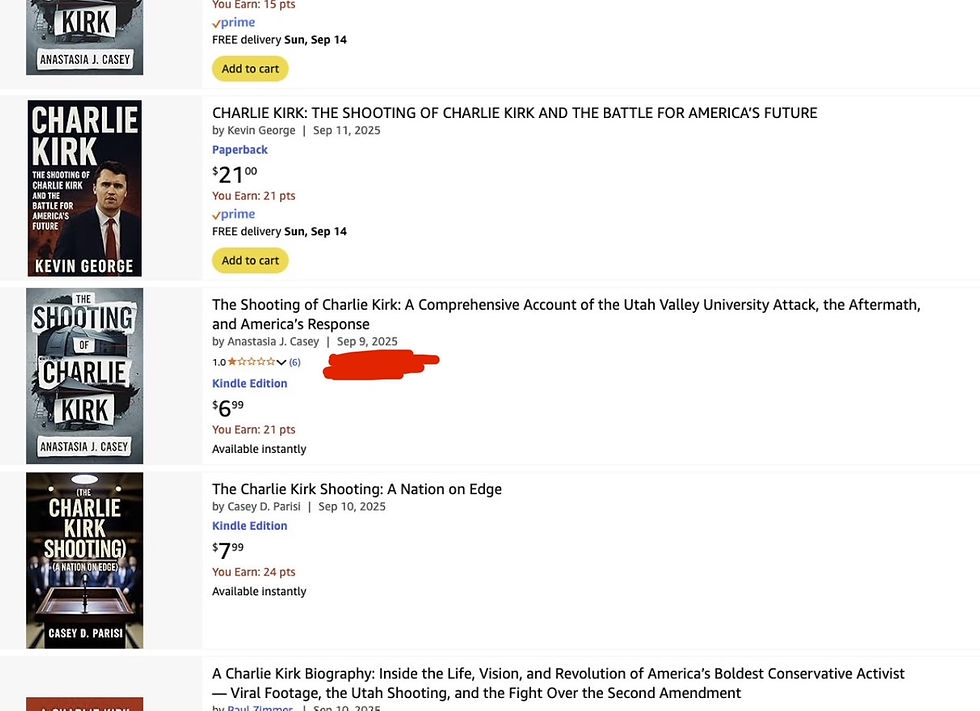This screenshot has width=980, height=711.
Task: Open the Comprehensive Account of Utah Valley title
Action: tap(566, 305)
